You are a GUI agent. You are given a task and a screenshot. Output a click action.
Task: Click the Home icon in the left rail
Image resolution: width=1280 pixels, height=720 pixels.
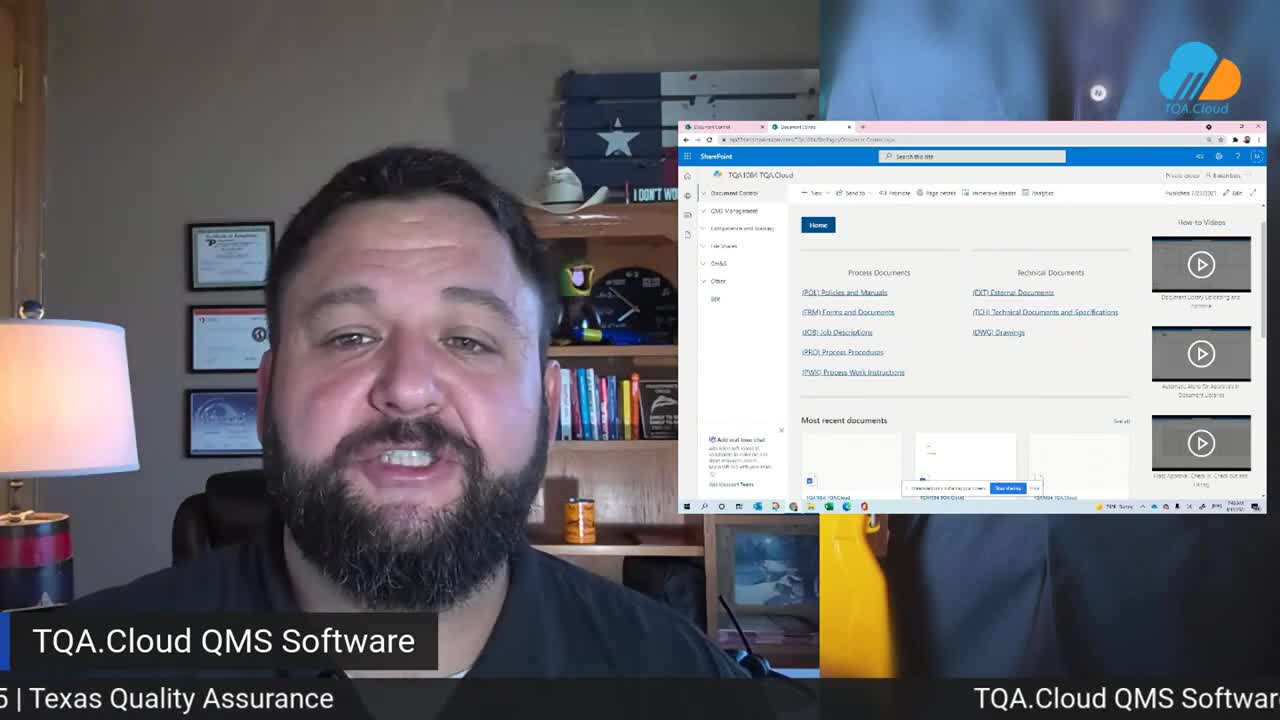click(687, 176)
